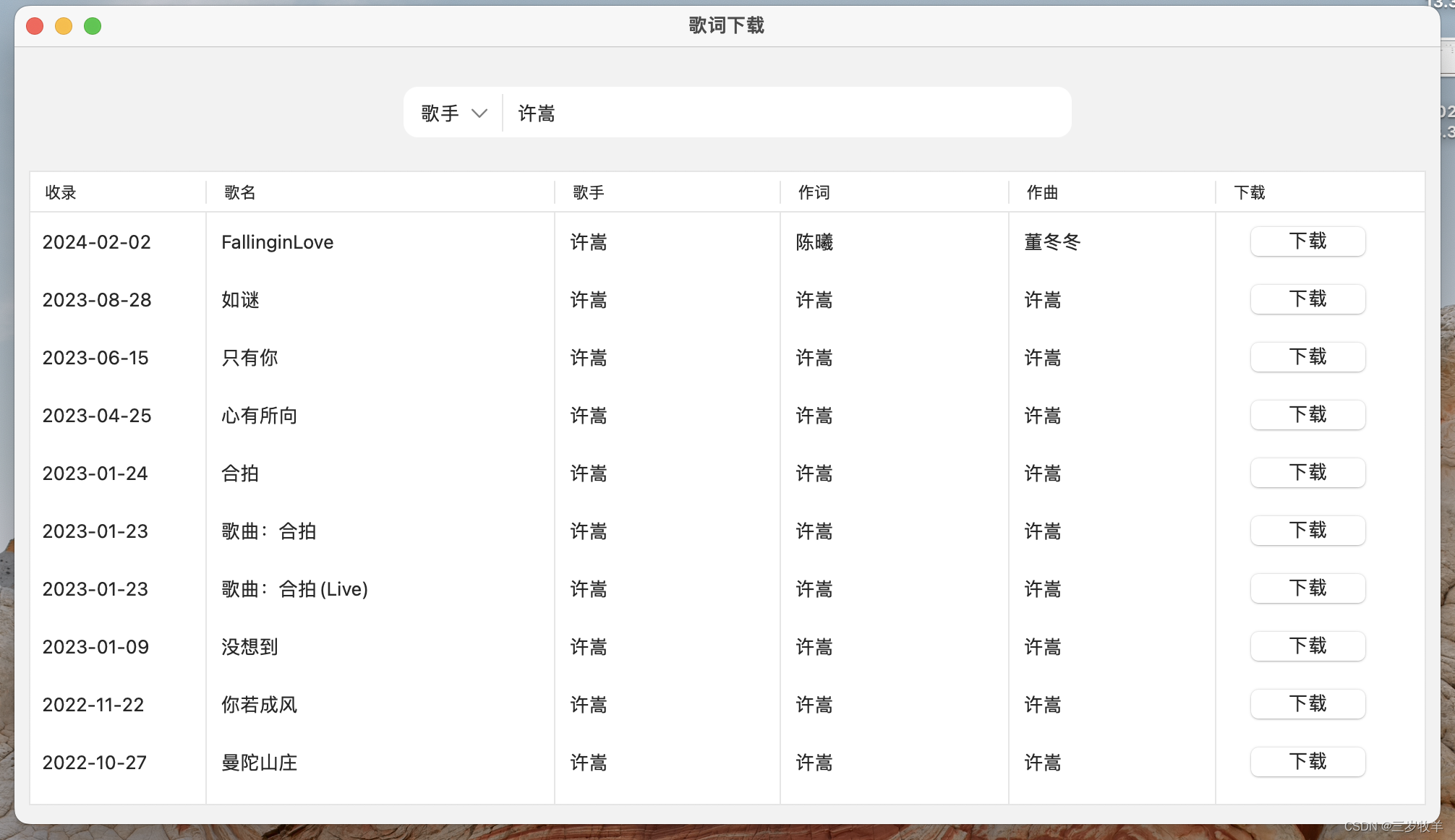Download lyrics for 没想到
Screen dimensions: 1455x840
[1307, 646]
